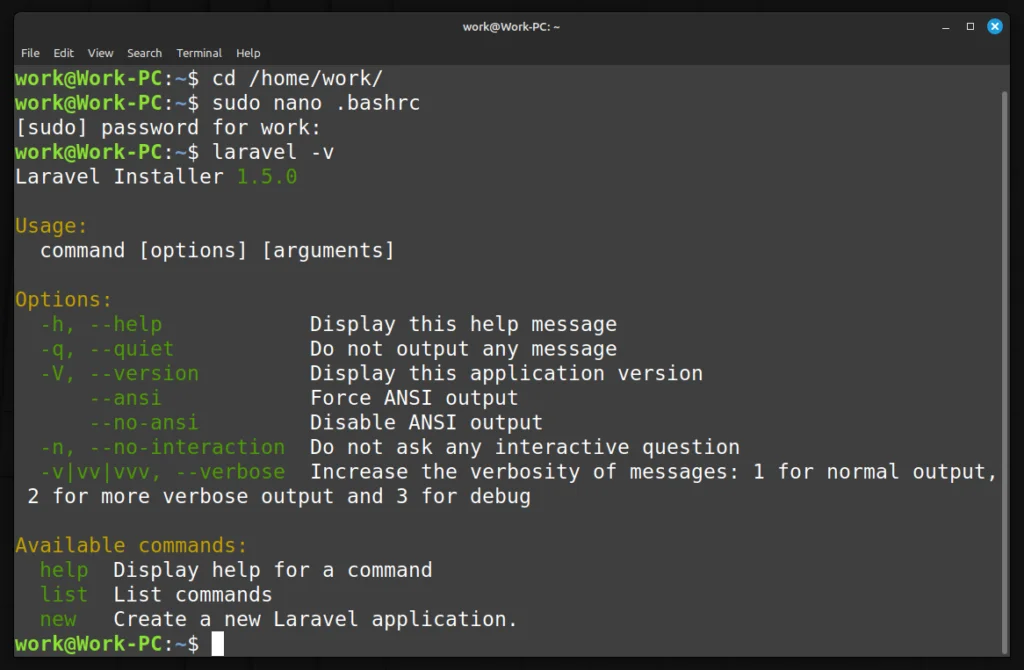1024x670 pixels.
Task: Click the 'cd /home/work/' command text
Action: point(297,78)
